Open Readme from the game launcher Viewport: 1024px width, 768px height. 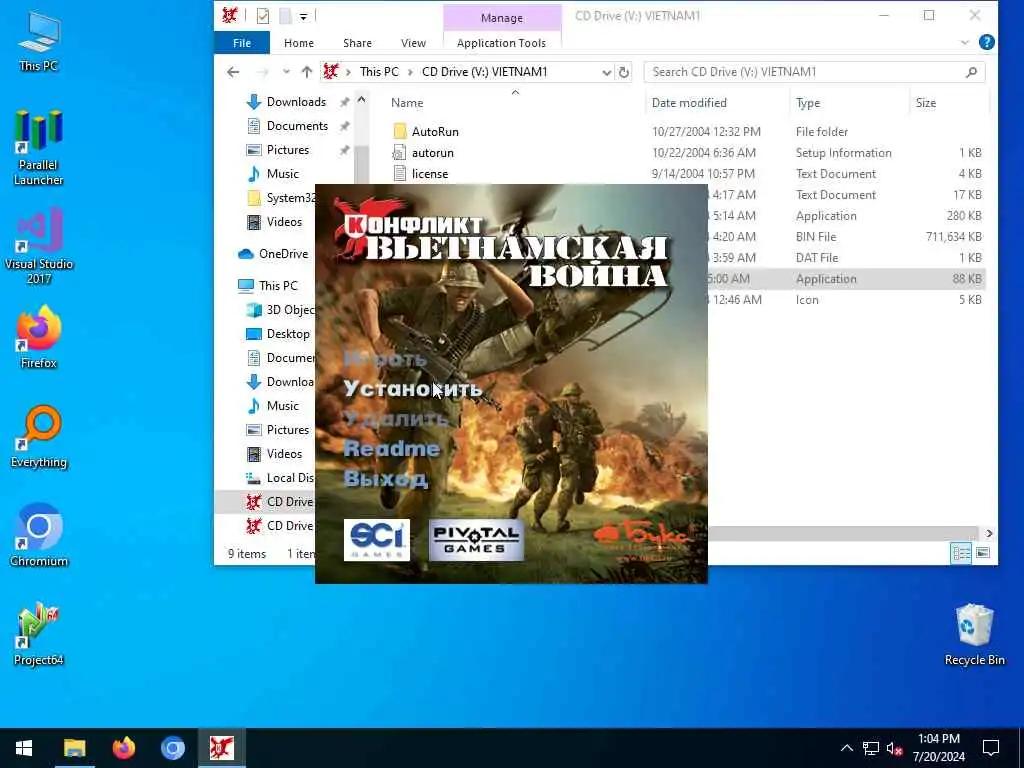(x=392, y=449)
